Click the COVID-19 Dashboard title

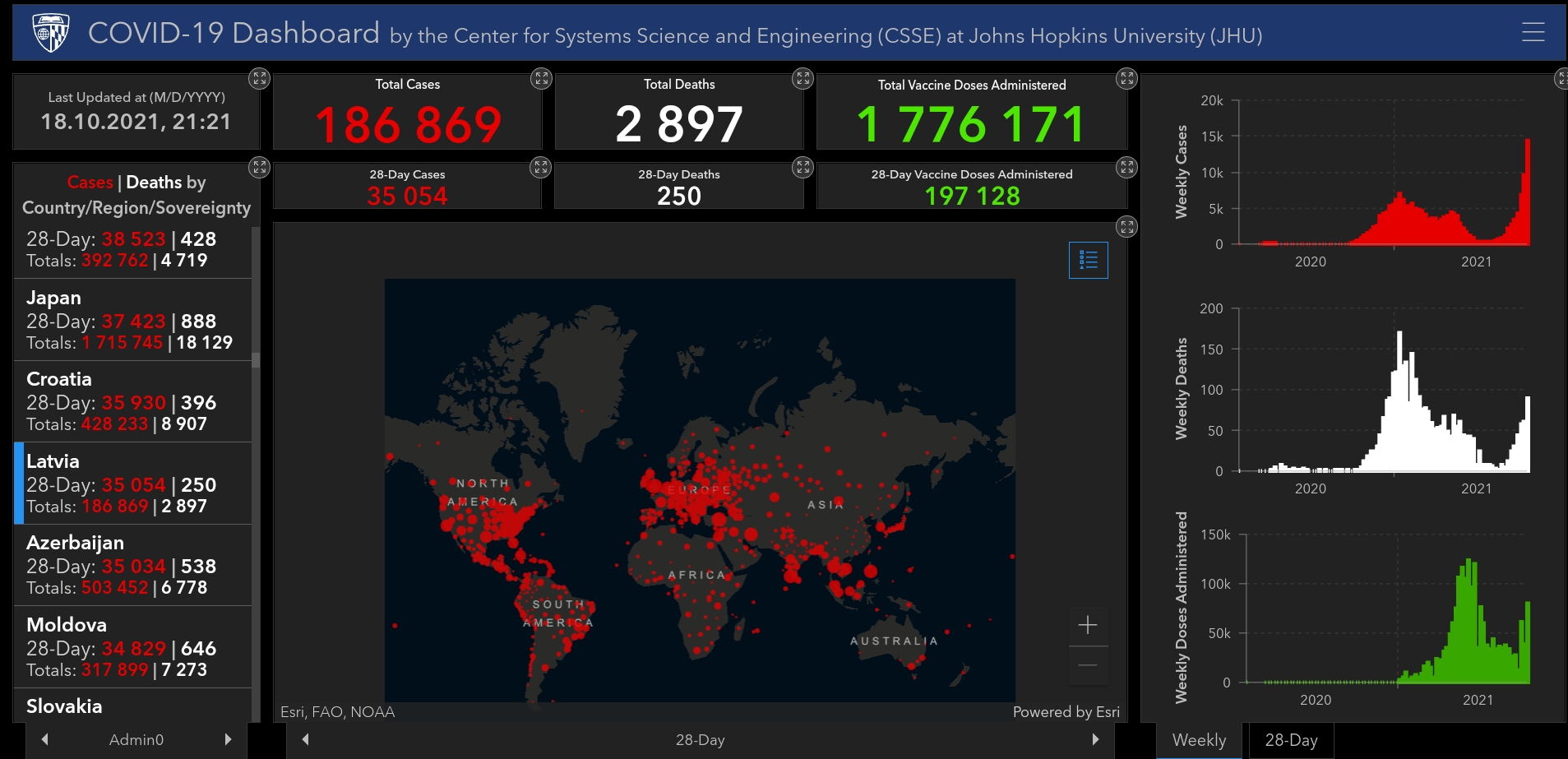[x=234, y=33]
